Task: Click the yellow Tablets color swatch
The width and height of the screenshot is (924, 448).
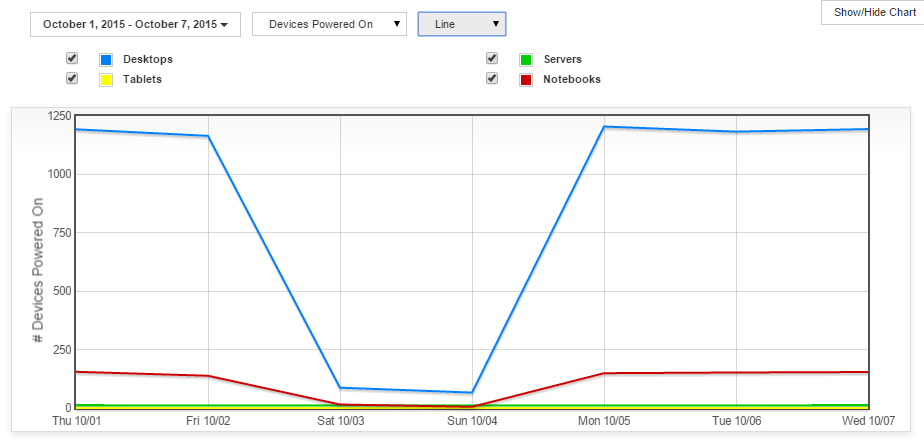Action: click(x=105, y=79)
